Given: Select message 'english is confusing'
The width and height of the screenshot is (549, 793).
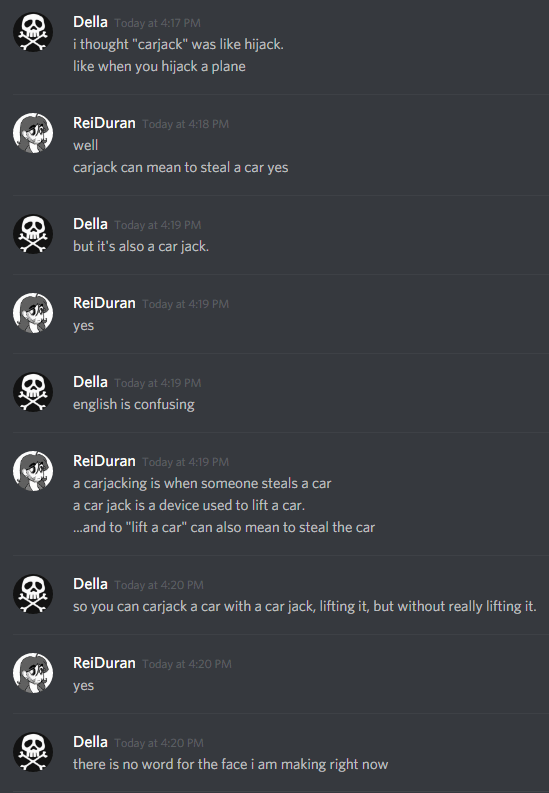Looking at the screenshot, I should (134, 405).
